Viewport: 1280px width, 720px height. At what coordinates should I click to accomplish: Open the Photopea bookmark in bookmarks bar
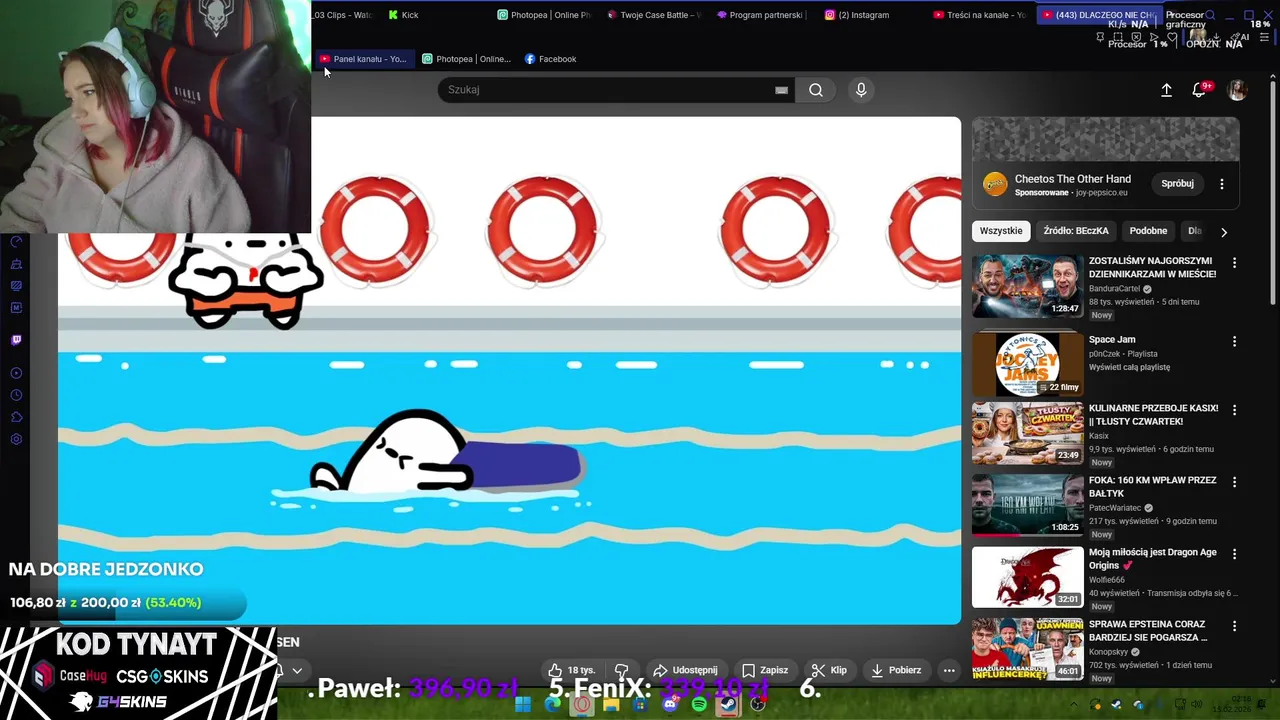point(466,59)
